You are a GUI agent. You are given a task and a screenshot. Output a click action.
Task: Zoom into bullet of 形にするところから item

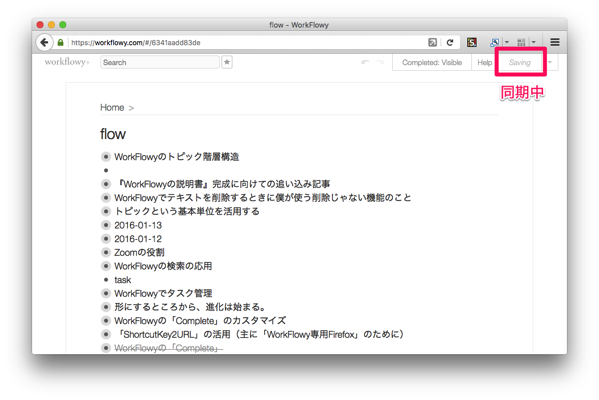[106, 307]
